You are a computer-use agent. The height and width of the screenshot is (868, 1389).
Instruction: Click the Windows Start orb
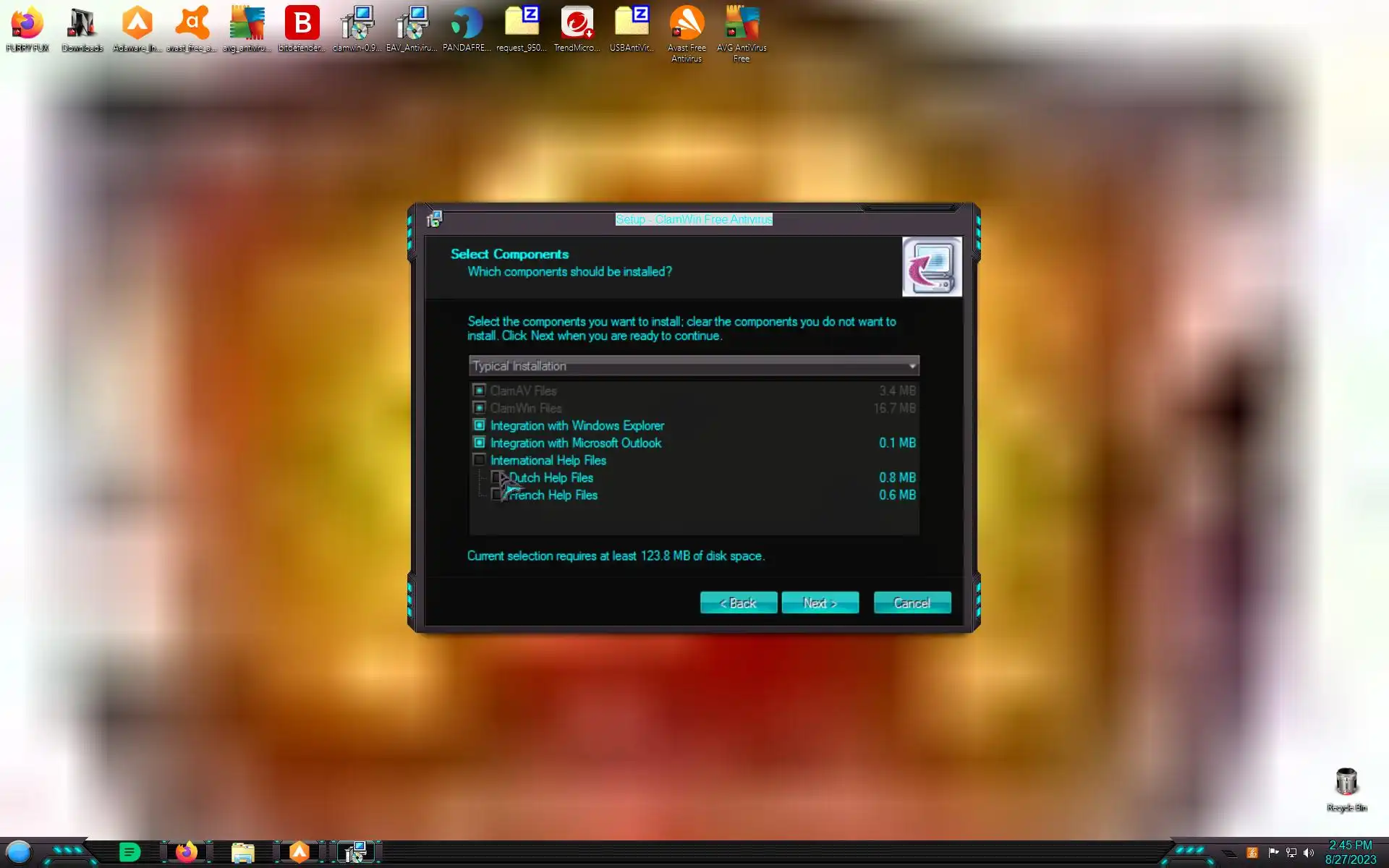coord(20,852)
